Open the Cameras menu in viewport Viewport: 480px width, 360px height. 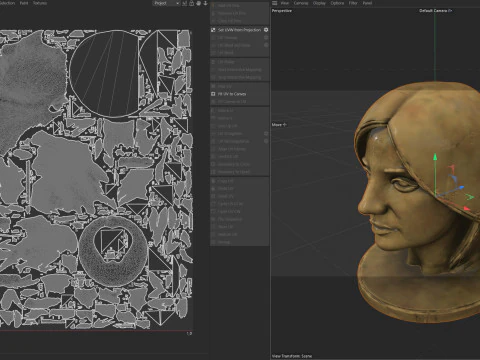pyautogui.click(x=301, y=3)
